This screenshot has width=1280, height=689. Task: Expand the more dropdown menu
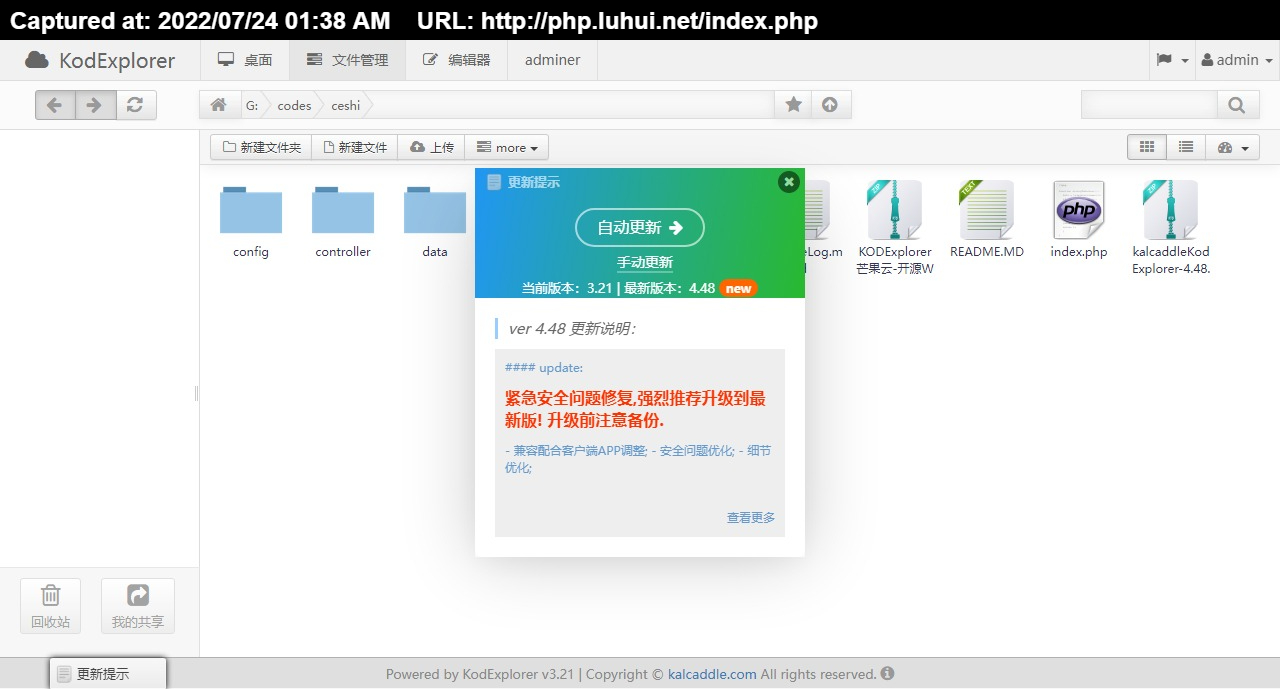pyautogui.click(x=507, y=147)
